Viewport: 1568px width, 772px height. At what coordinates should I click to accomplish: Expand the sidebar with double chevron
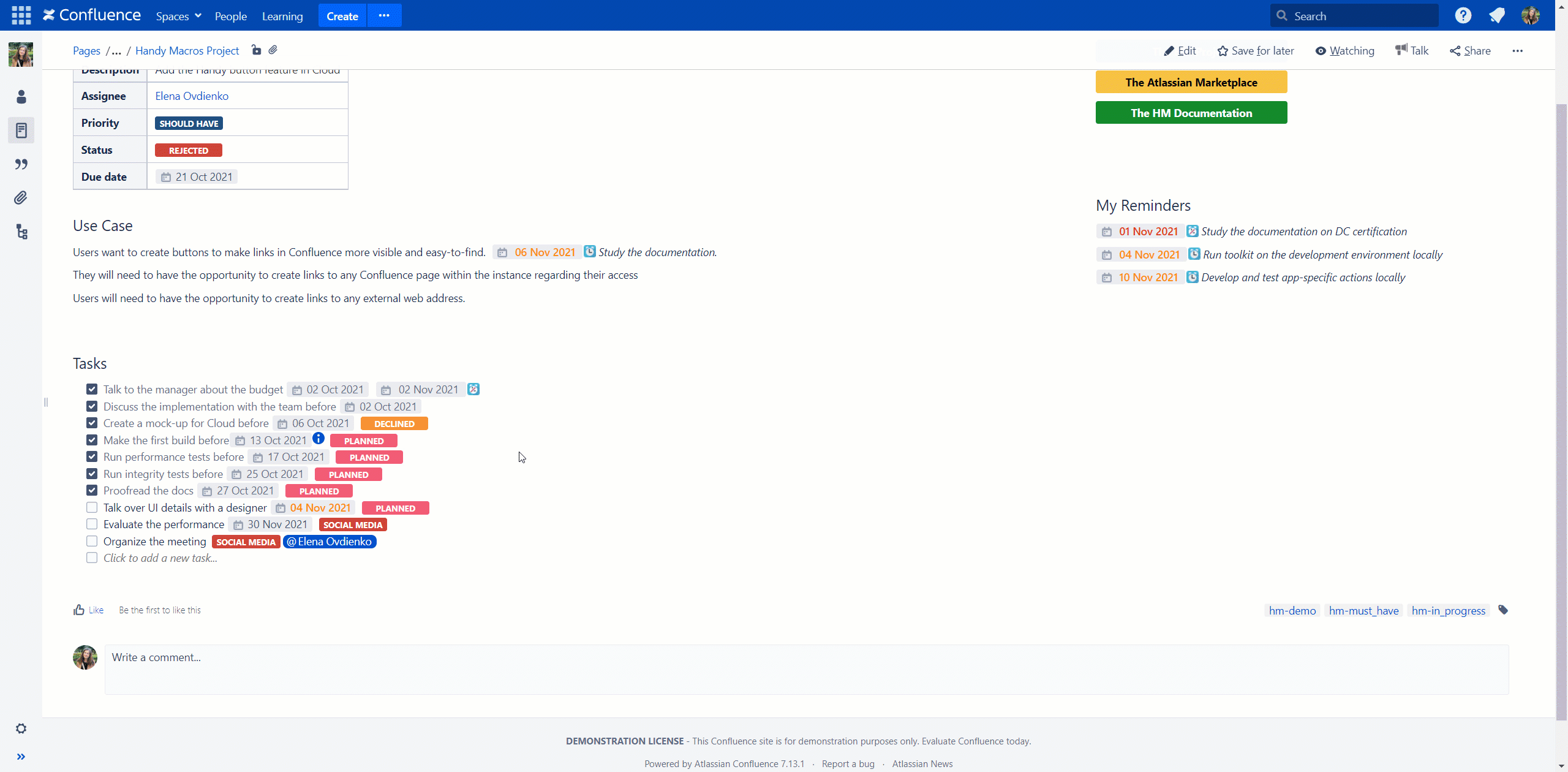[21, 757]
